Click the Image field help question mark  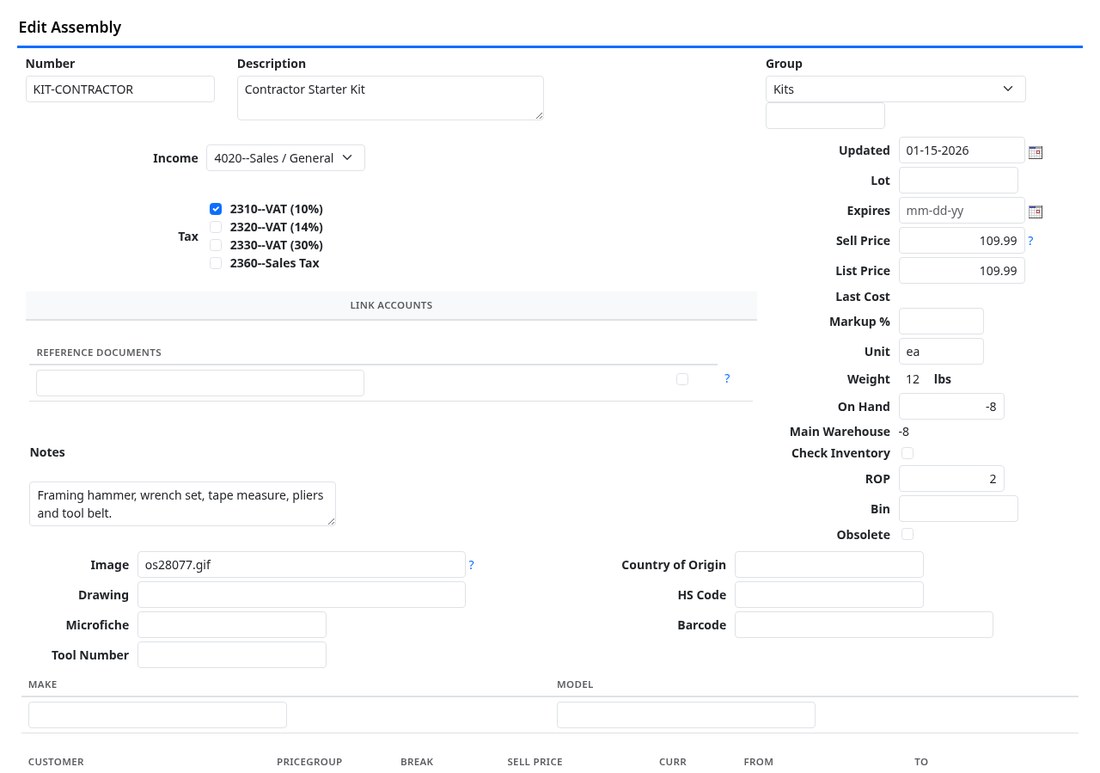(x=471, y=565)
